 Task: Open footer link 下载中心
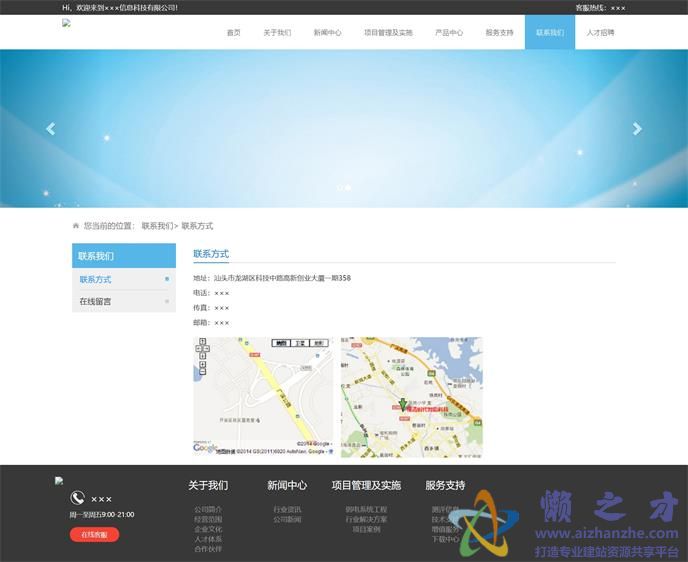445,539
